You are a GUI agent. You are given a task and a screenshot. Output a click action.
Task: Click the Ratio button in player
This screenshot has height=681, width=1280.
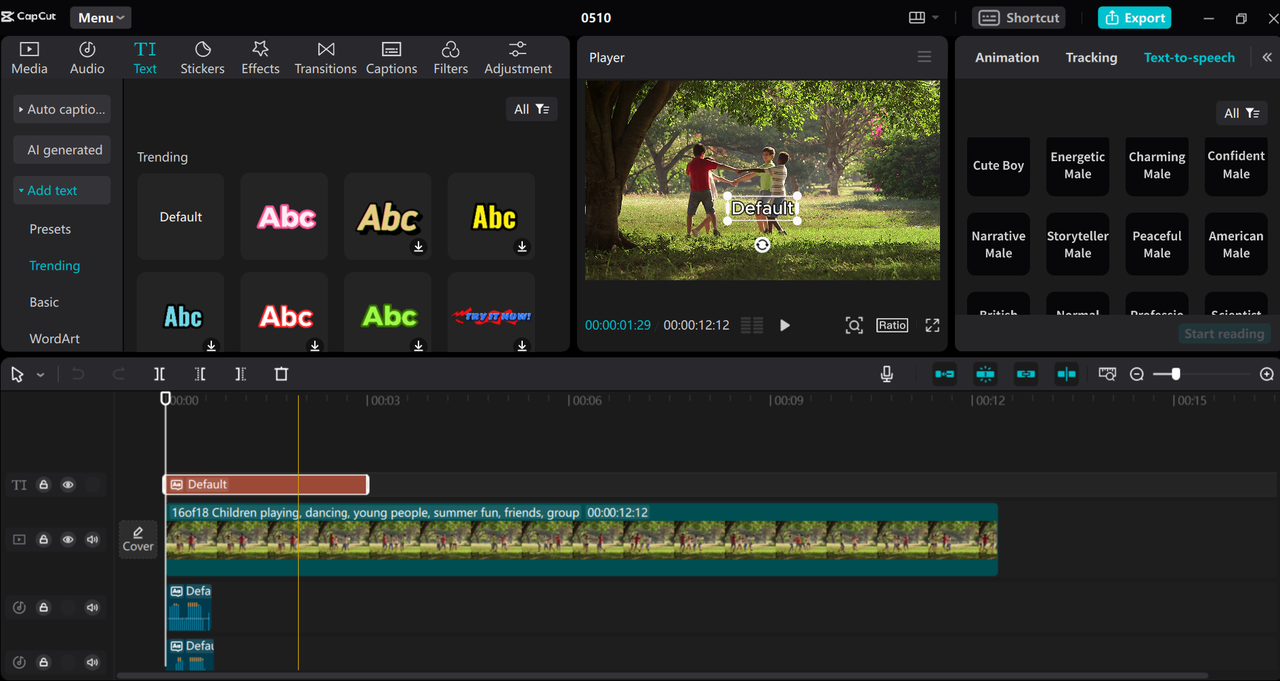pos(892,325)
